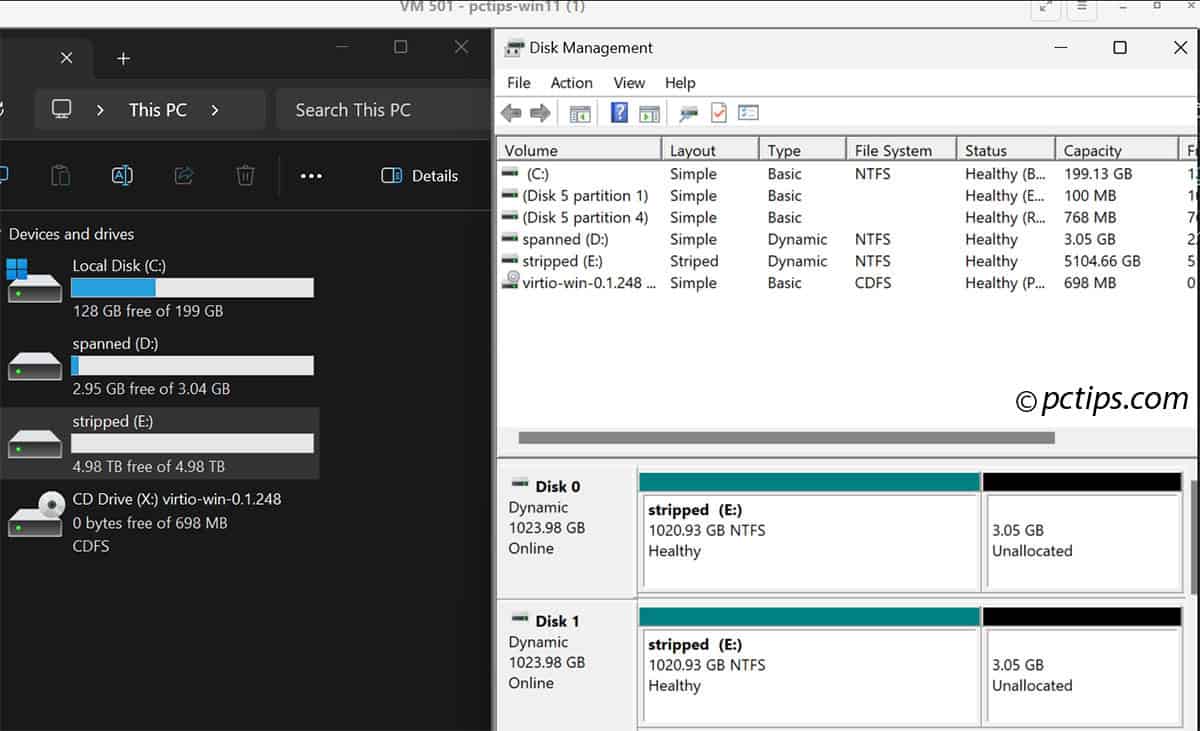This screenshot has height=731, width=1200.
Task: Toggle the Details view in File Explorer
Action: tap(419, 175)
